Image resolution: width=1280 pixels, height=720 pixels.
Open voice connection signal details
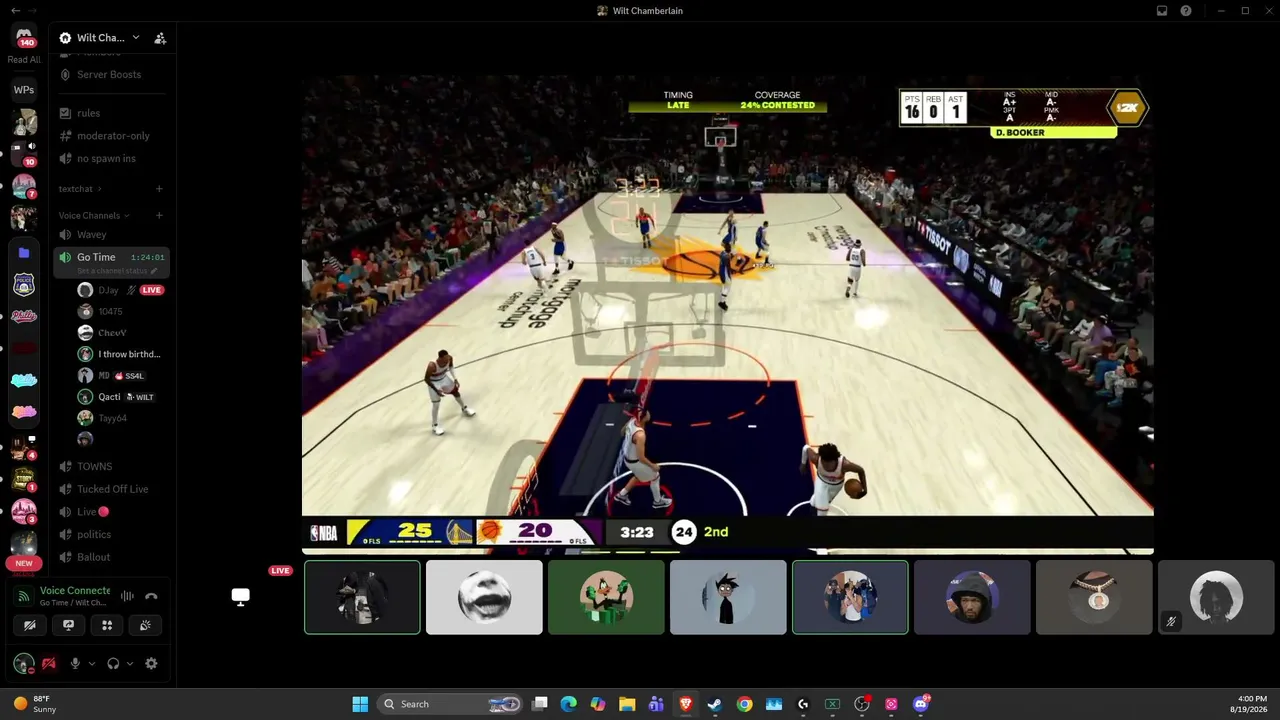[24, 596]
